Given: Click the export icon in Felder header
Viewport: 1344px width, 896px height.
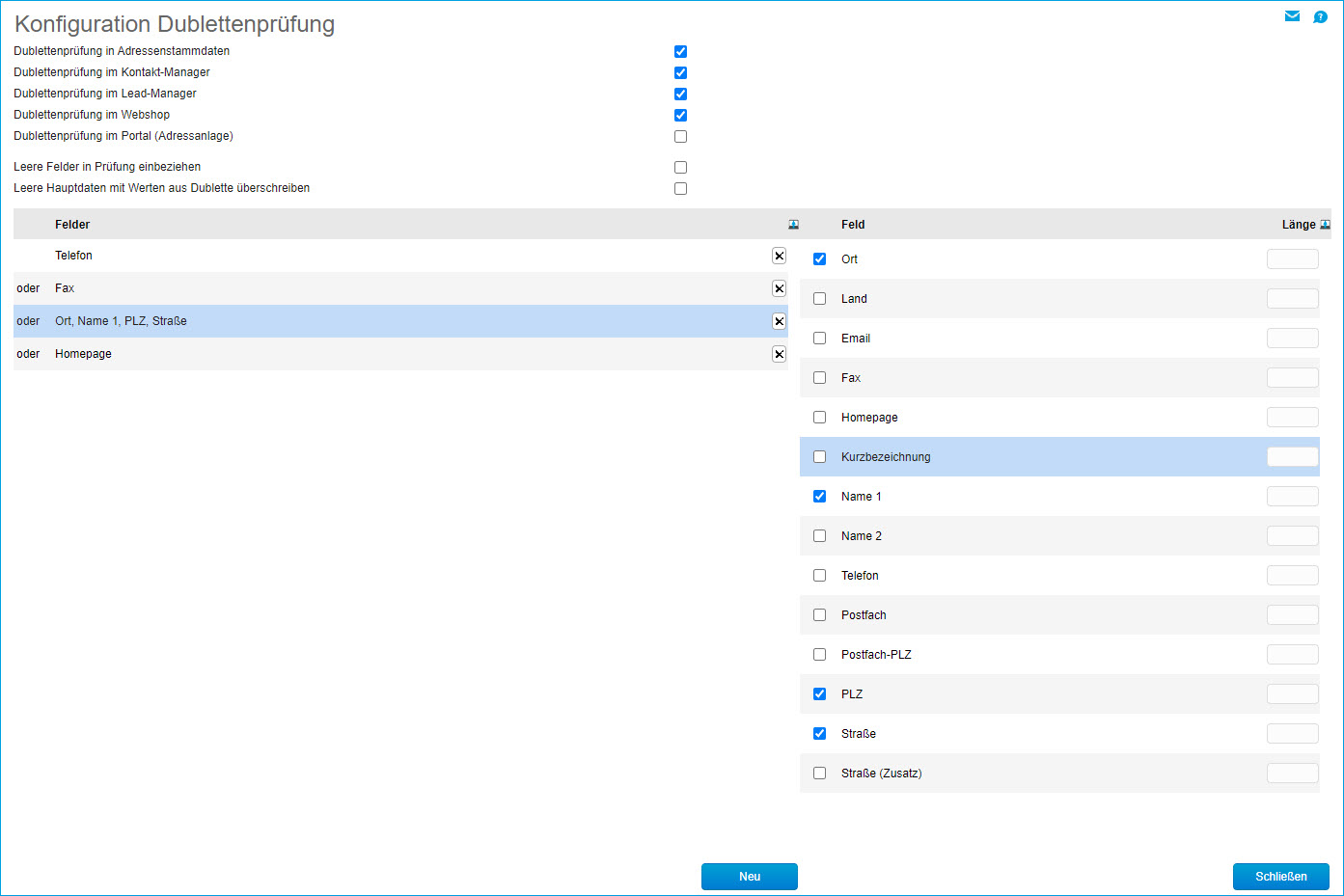Looking at the screenshot, I should [793, 225].
